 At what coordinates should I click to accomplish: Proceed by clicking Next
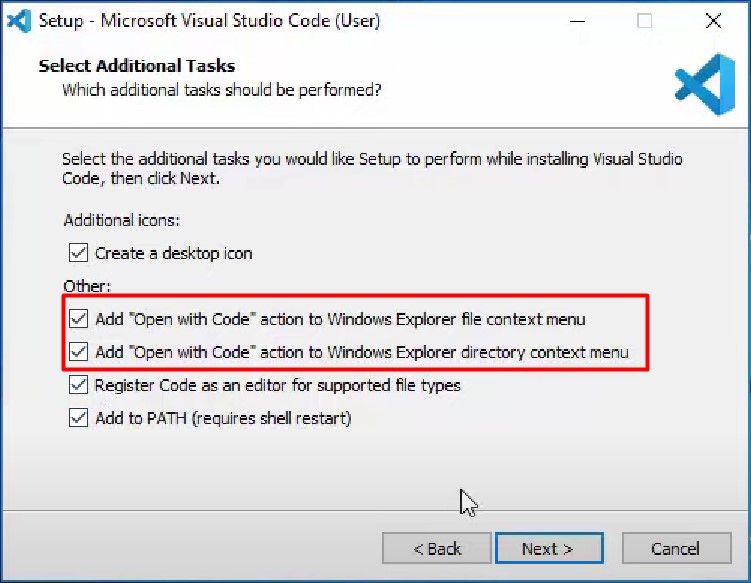pyautogui.click(x=547, y=548)
